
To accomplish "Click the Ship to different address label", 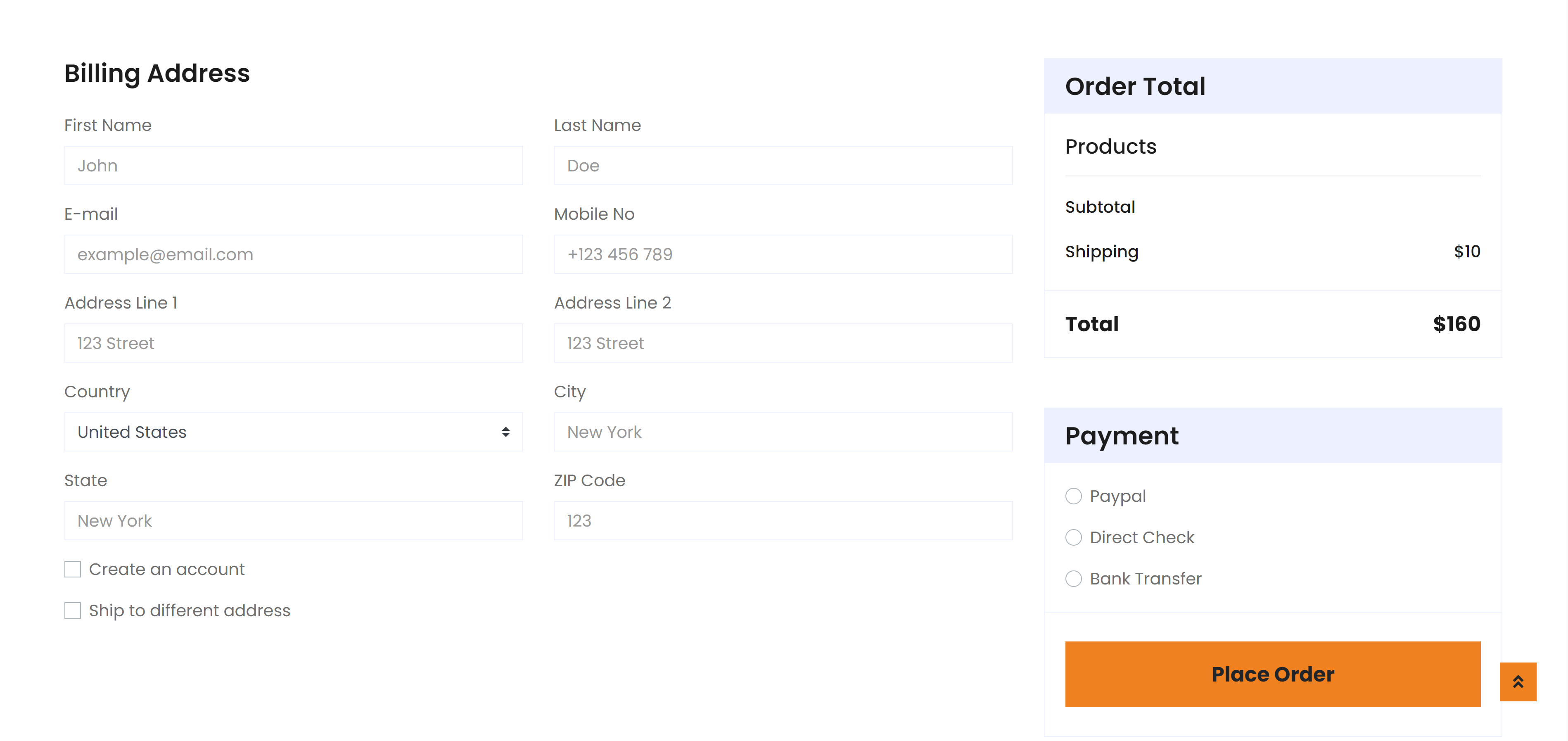I will tap(189, 611).
